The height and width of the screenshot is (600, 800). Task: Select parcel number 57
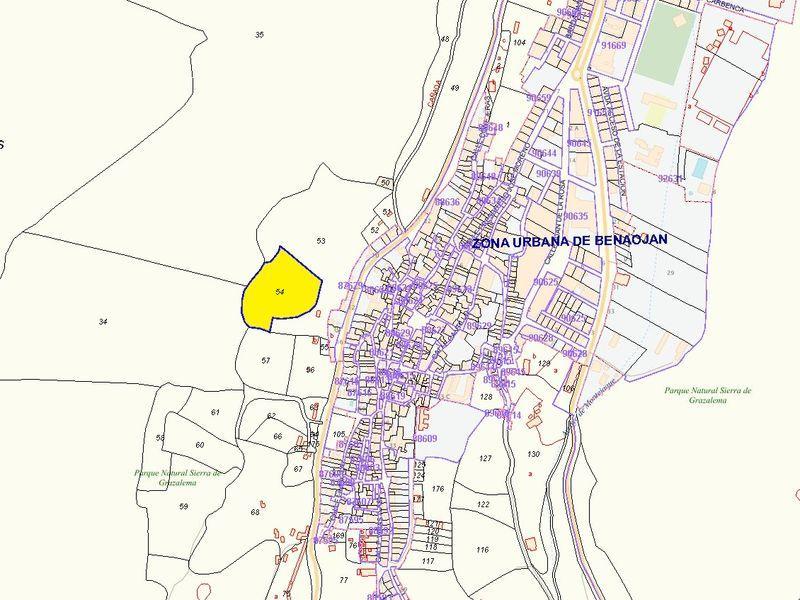(x=265, y=361)
